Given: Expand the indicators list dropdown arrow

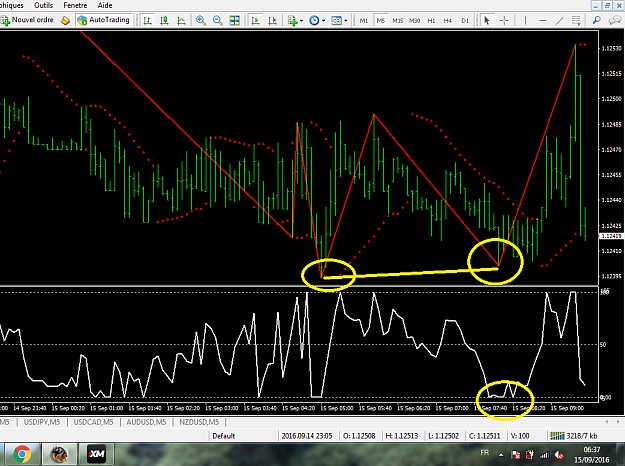Looking at the screenshot, I should [x=301, y=20].
